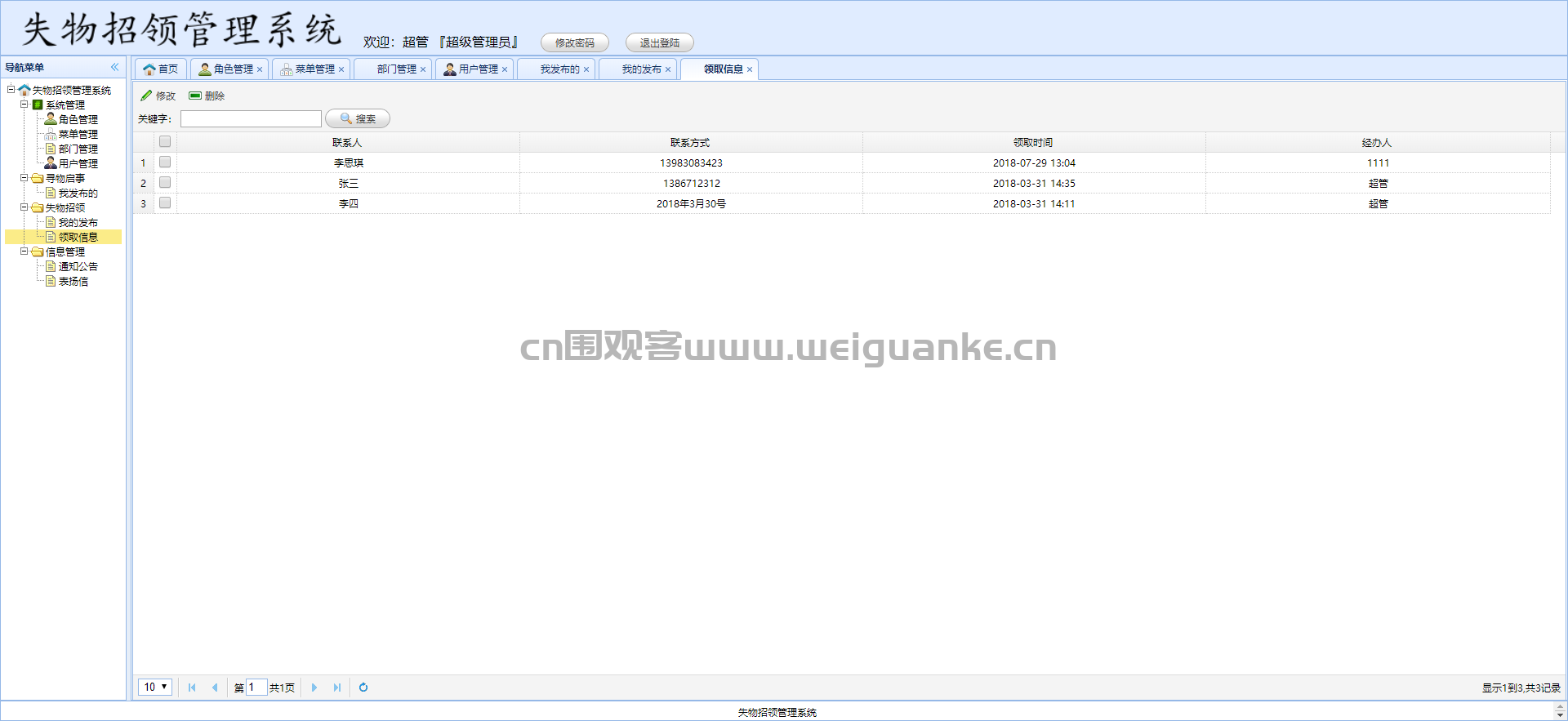Go to first page in pagination

coord(192,688)
